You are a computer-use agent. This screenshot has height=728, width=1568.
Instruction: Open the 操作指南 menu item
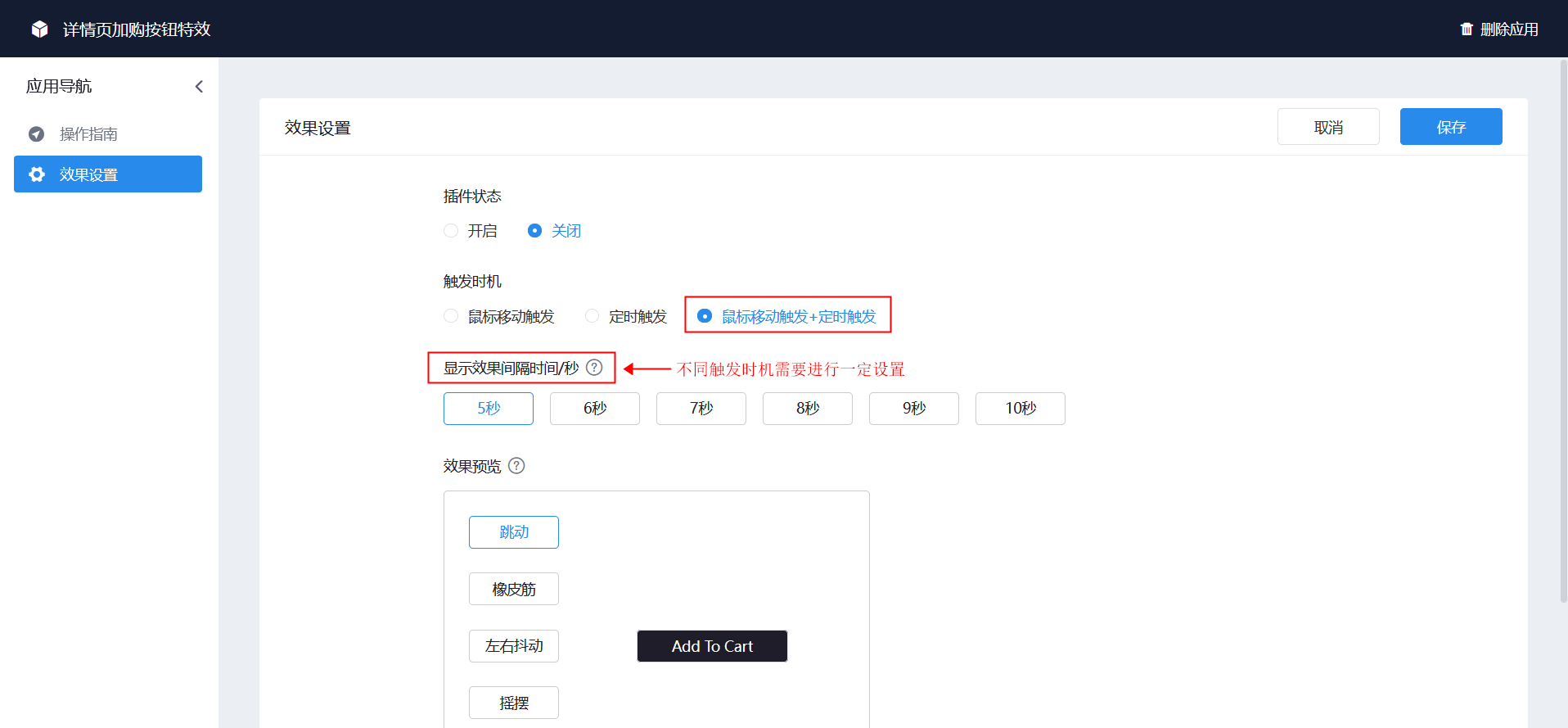tap(108, 134)
